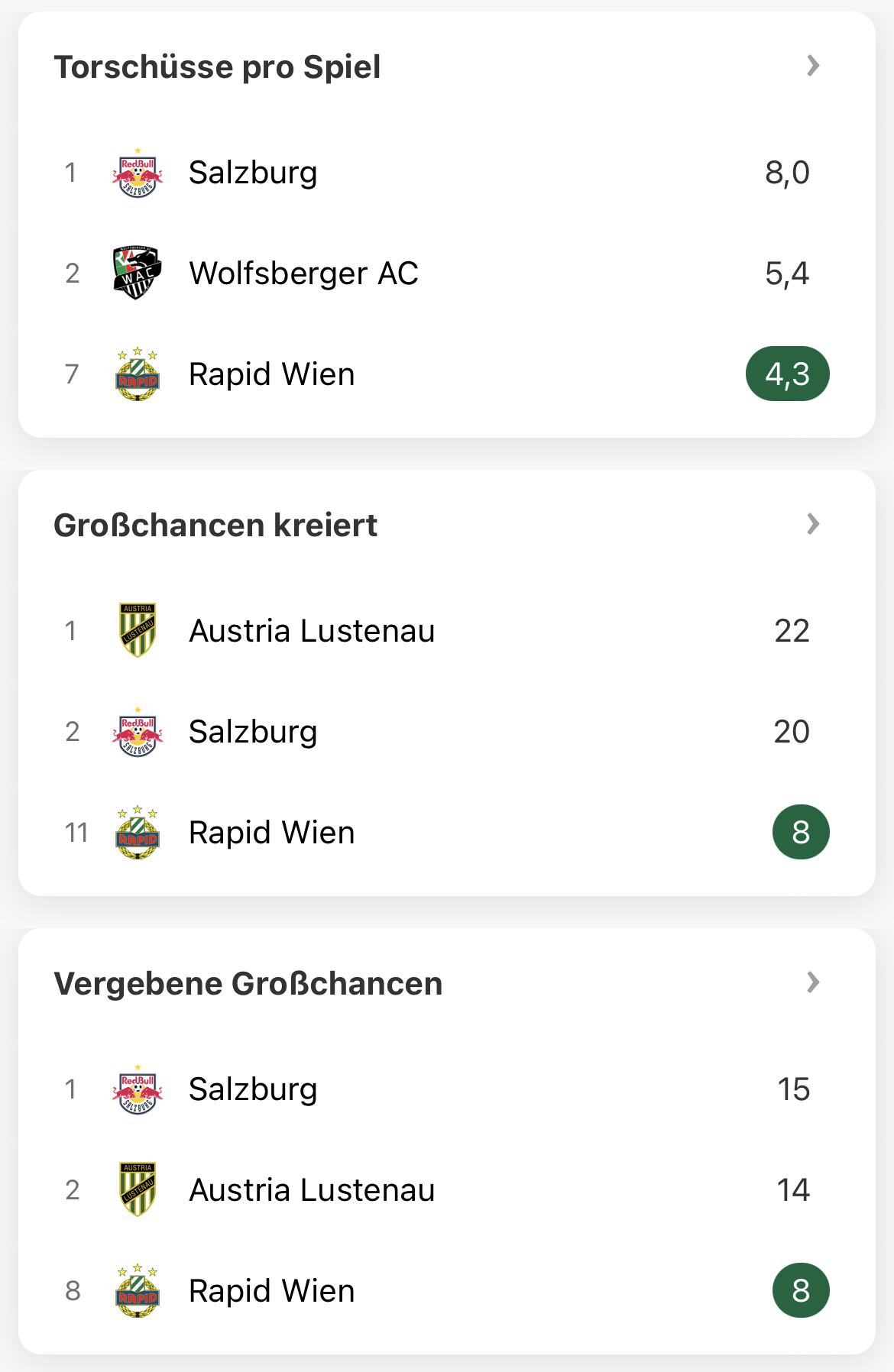Tap Austria Lustenau crest in Vergebene Großchancen
This screenshot has width=894, height=1372.
coord(138,1190)
